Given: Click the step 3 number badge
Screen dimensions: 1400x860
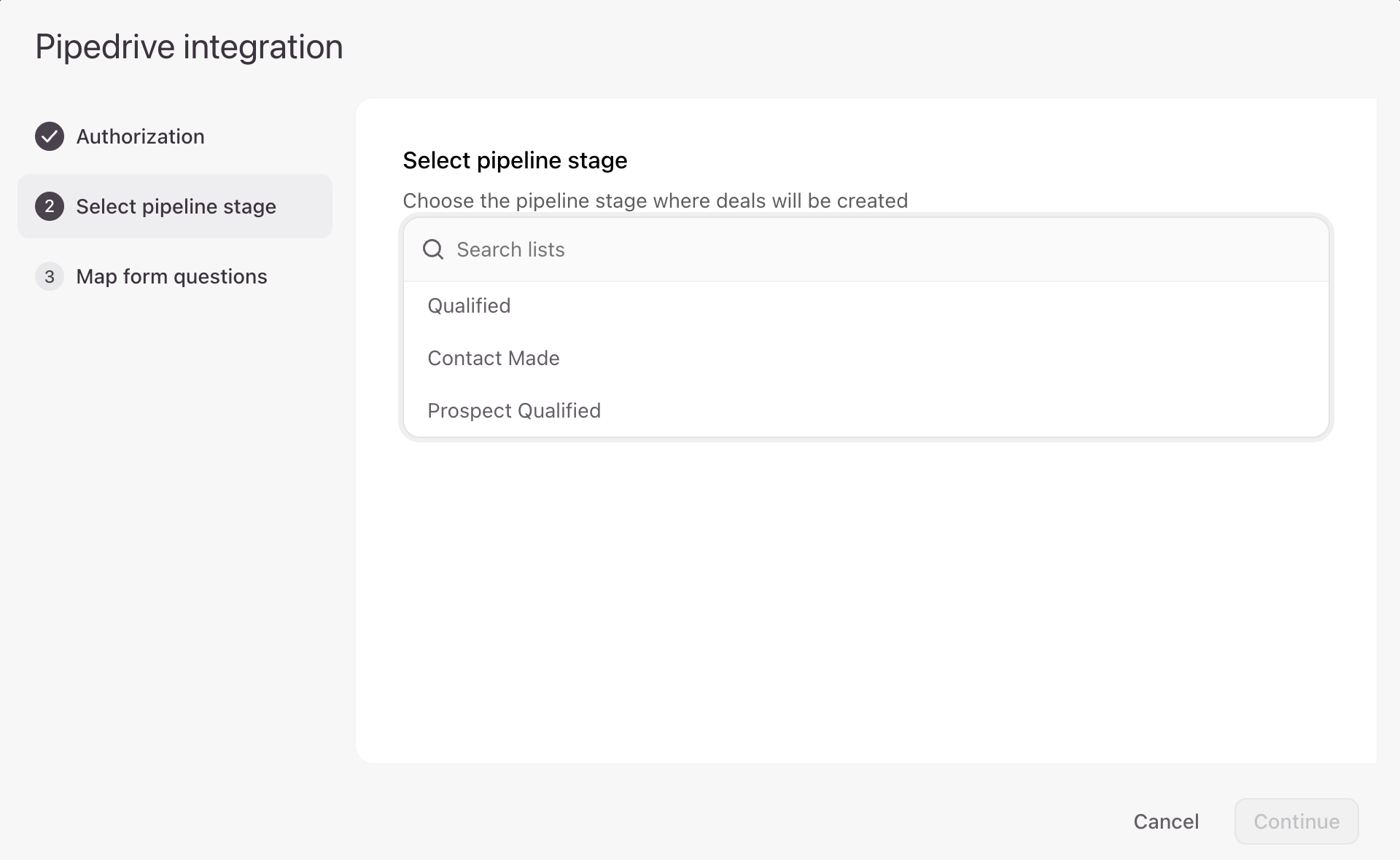Looking at the screenshot, I should point(50,276).
